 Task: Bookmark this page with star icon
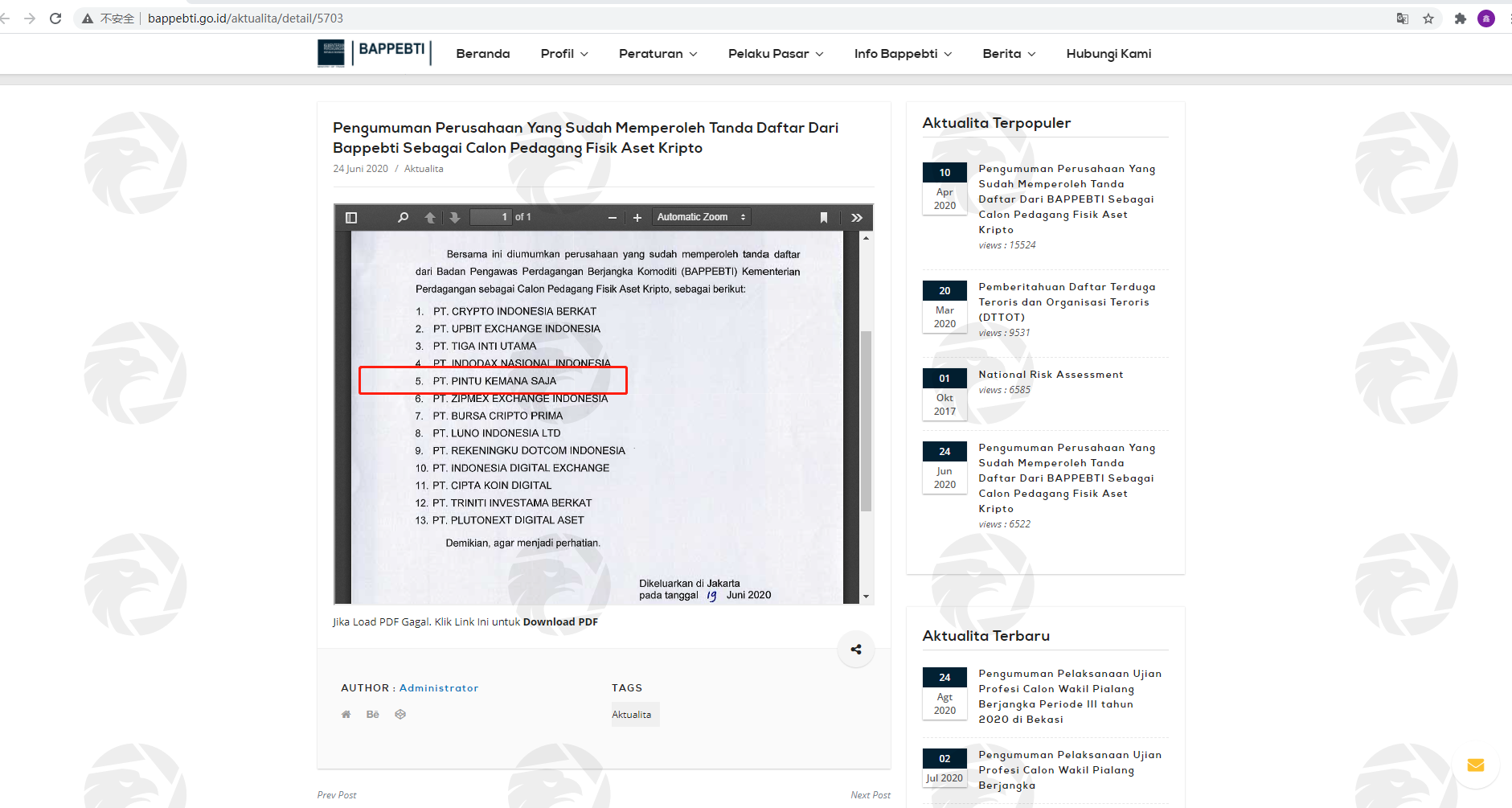coord(1428,18)
